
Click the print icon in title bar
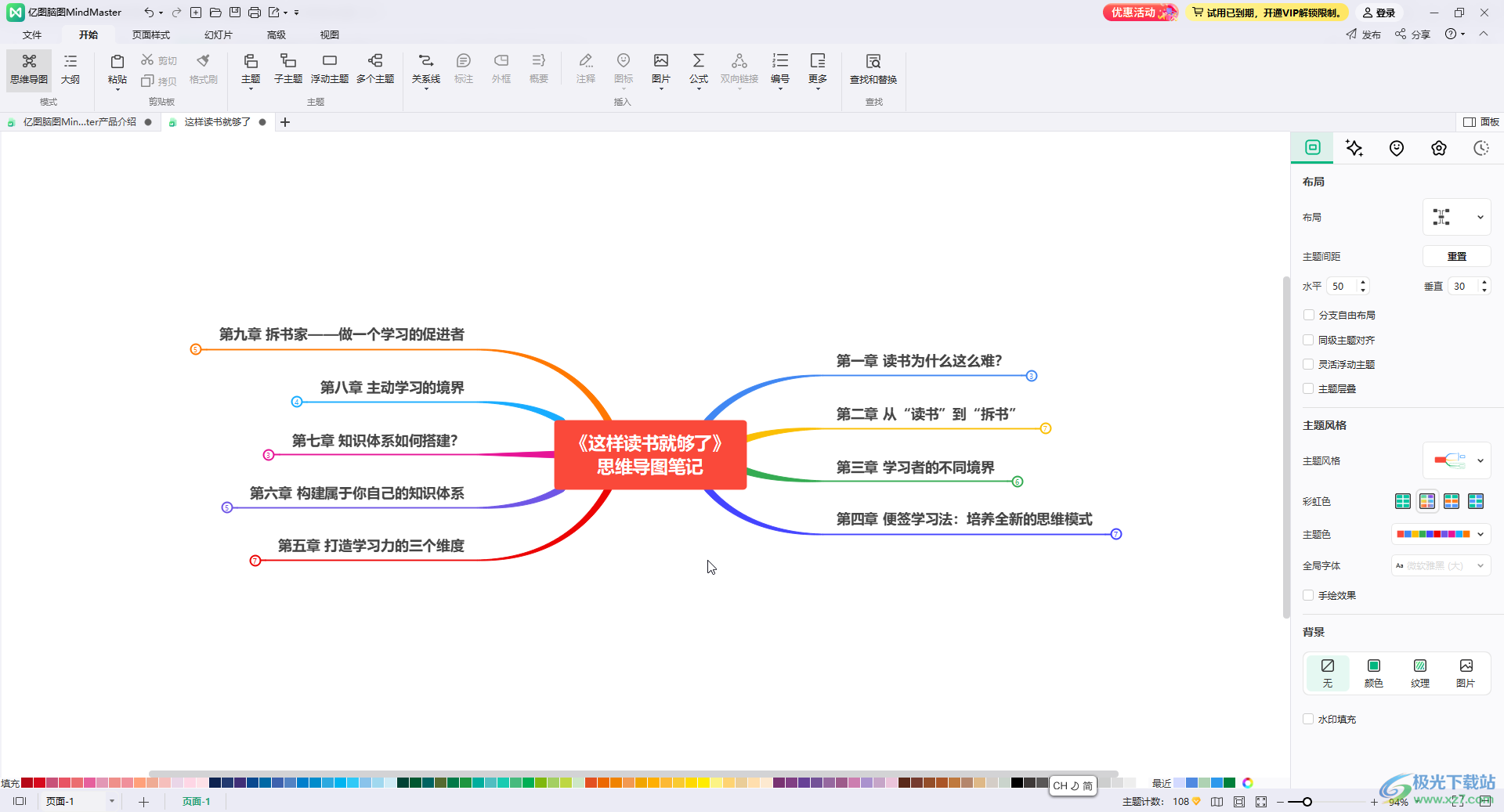(254, 13)
